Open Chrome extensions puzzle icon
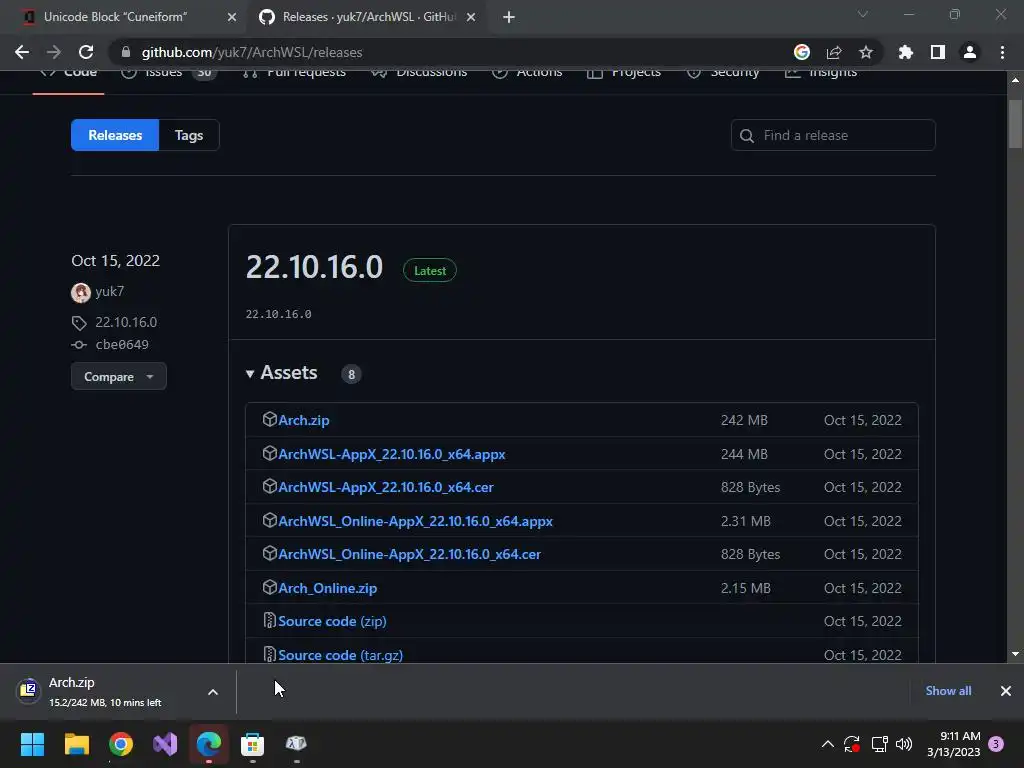 point(905,52)
